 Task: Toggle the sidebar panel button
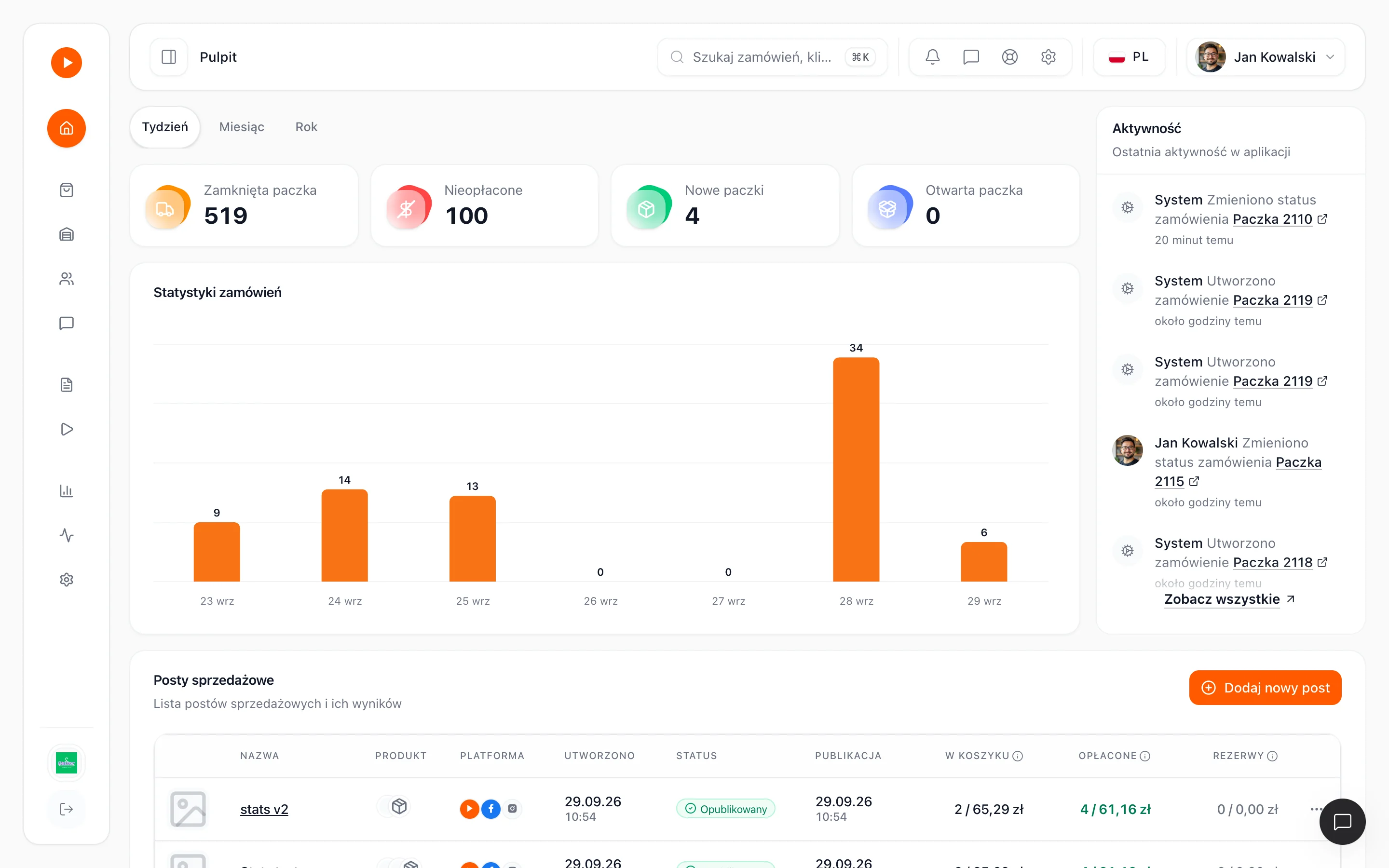169,57
